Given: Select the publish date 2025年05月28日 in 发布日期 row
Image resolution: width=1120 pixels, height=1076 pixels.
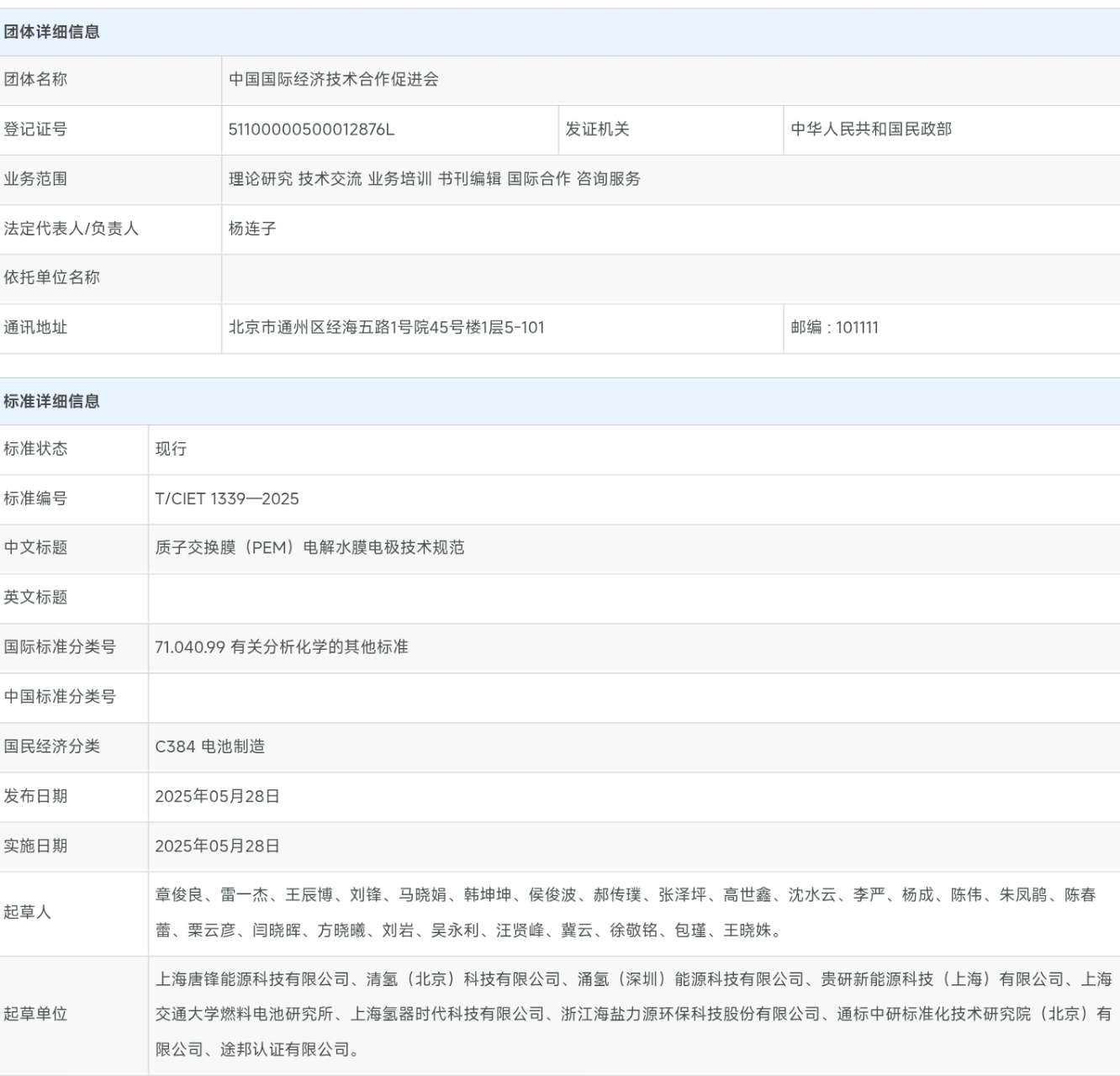Looking at the screenshot, I should pyautogui.click(x=217, y=795).
